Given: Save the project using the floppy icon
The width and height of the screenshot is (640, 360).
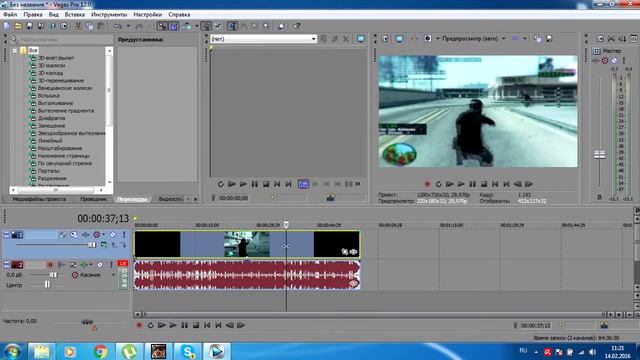Looking at the screenshot, I should click(29, 26).
